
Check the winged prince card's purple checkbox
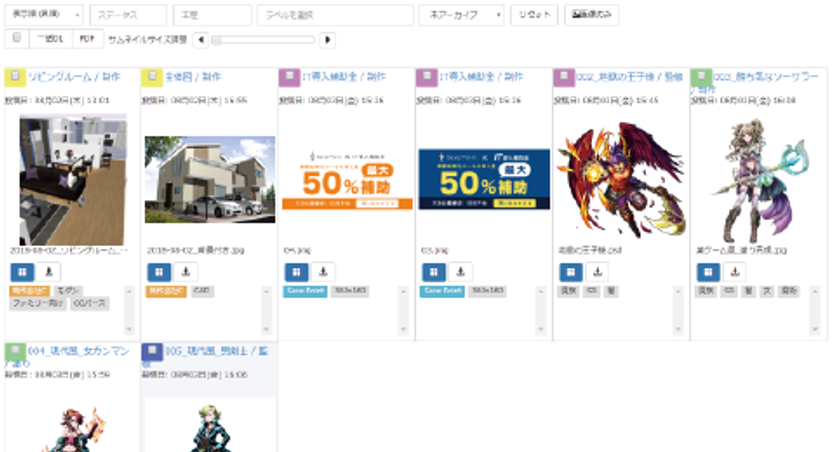[x=564, y=76]
